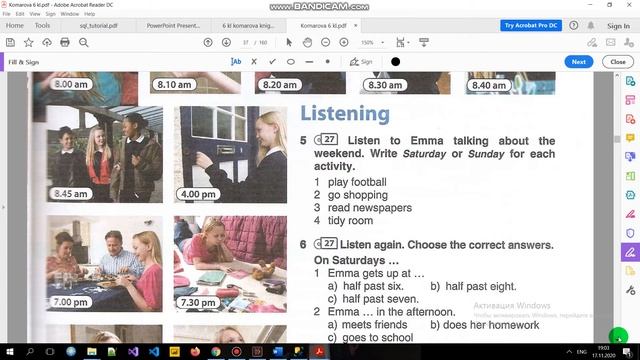
Task: Click Sign In link
Action: (618, 26)
